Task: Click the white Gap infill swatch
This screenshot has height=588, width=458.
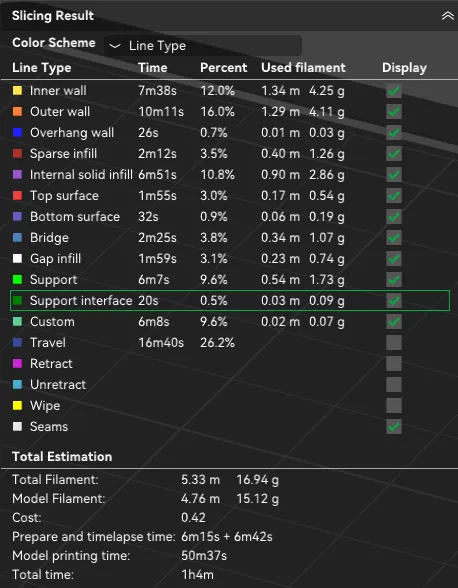Action: pyautogui.click(x=17, y=258)
